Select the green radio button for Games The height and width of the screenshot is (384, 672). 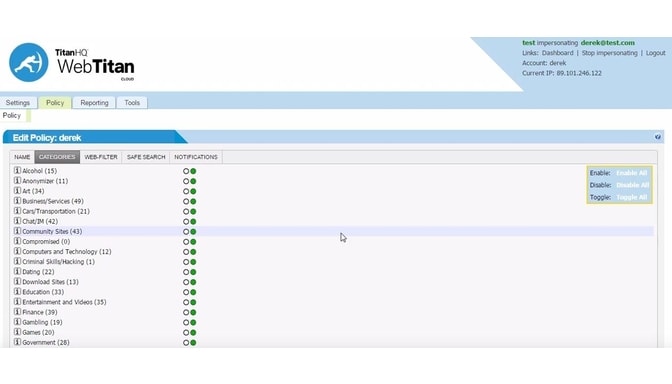pos(193,333)
